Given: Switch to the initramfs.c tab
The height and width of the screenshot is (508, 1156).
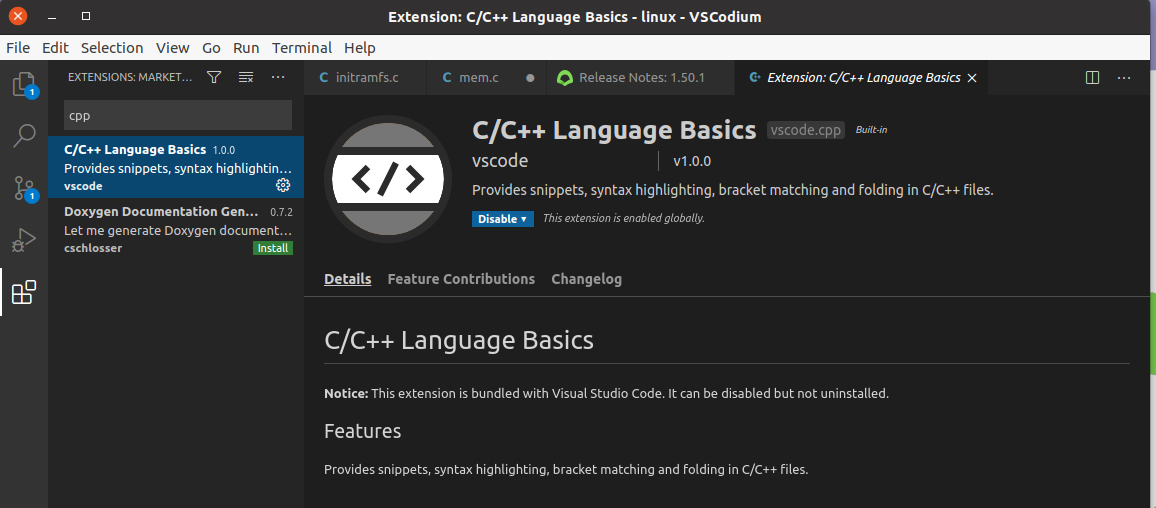Looking at the screenshot, I should click(x=365, y=77).
